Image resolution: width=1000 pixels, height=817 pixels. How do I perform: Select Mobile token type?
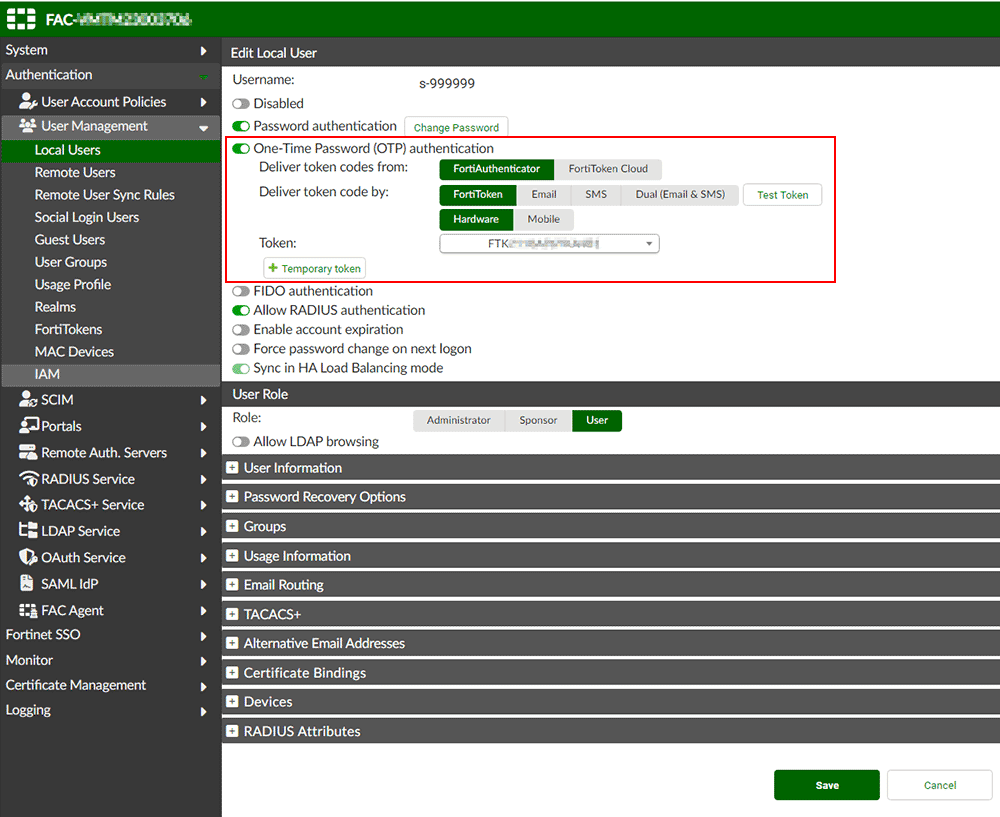click(543, 219)
